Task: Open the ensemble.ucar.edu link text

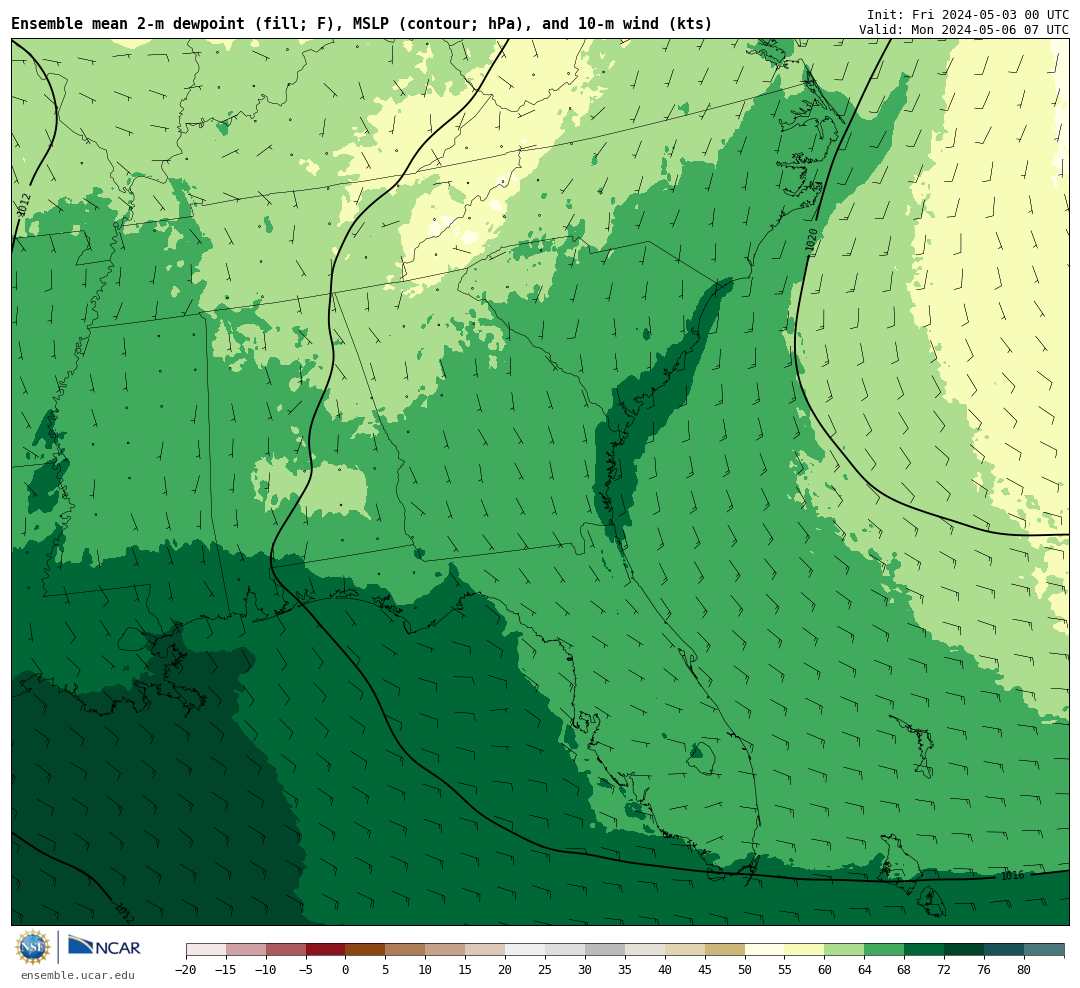Action: coord(78,975)
